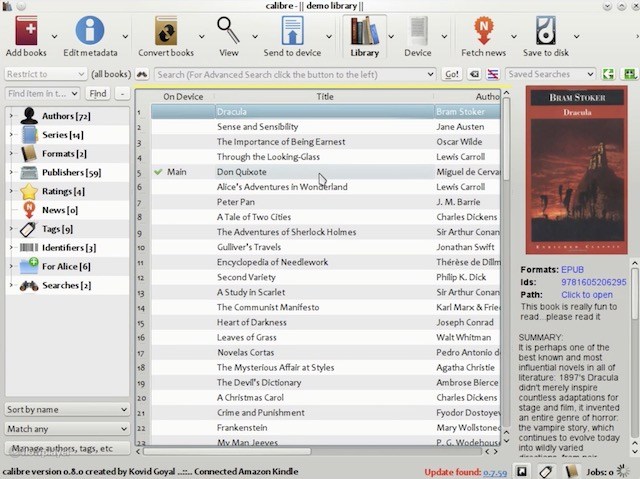This screenshot has height=479, width=640.
Task: Click the Save to disk icon
Action: 545,30
